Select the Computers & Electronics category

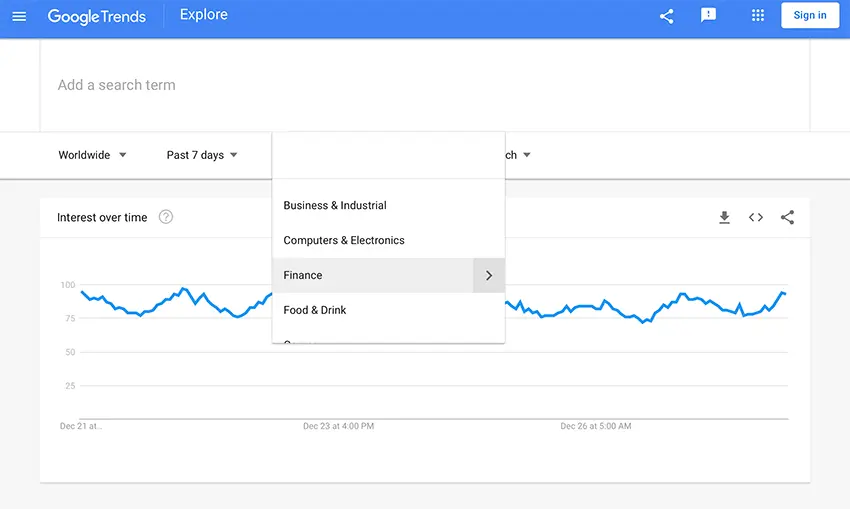(x=388, y=240)
